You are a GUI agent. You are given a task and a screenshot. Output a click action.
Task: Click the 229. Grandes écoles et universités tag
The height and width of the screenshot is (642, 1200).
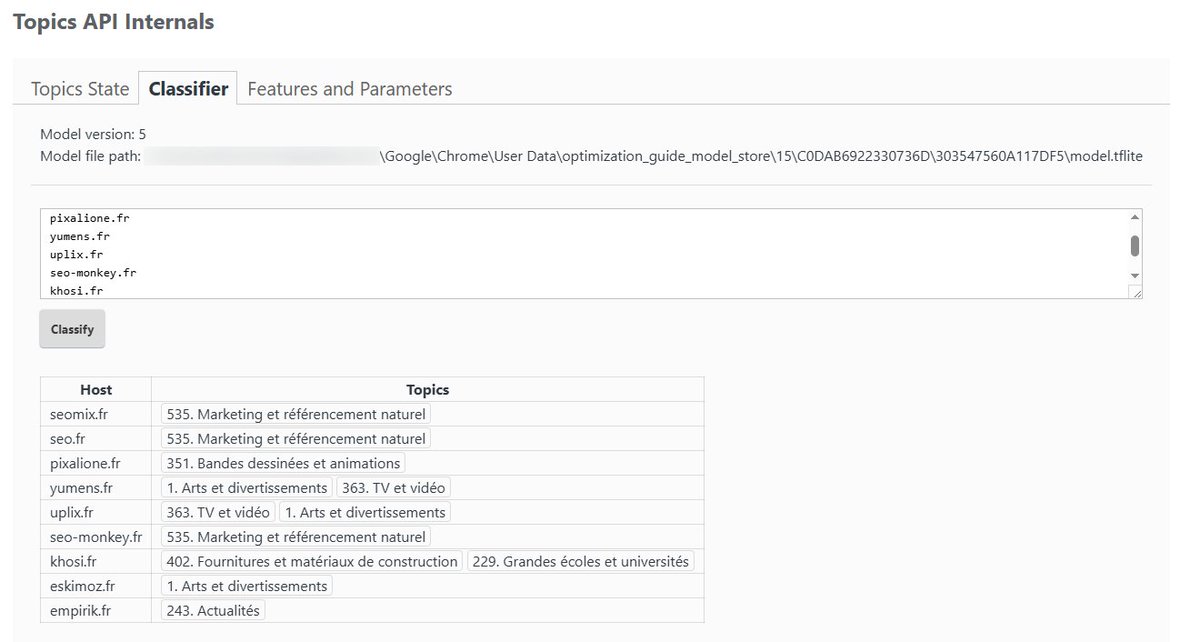(581, 561)
